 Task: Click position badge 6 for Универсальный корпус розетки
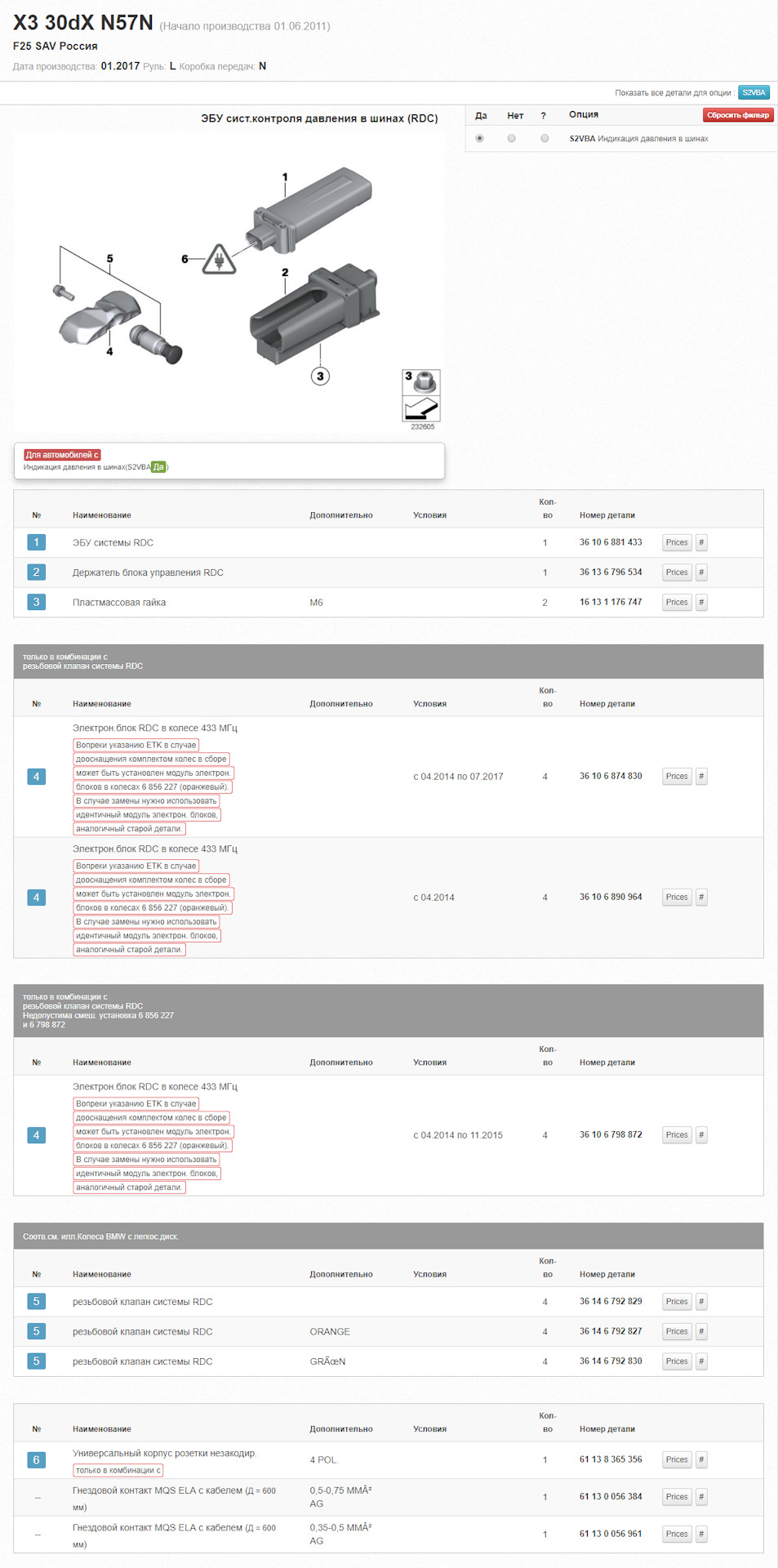(x=36, y=1459)
